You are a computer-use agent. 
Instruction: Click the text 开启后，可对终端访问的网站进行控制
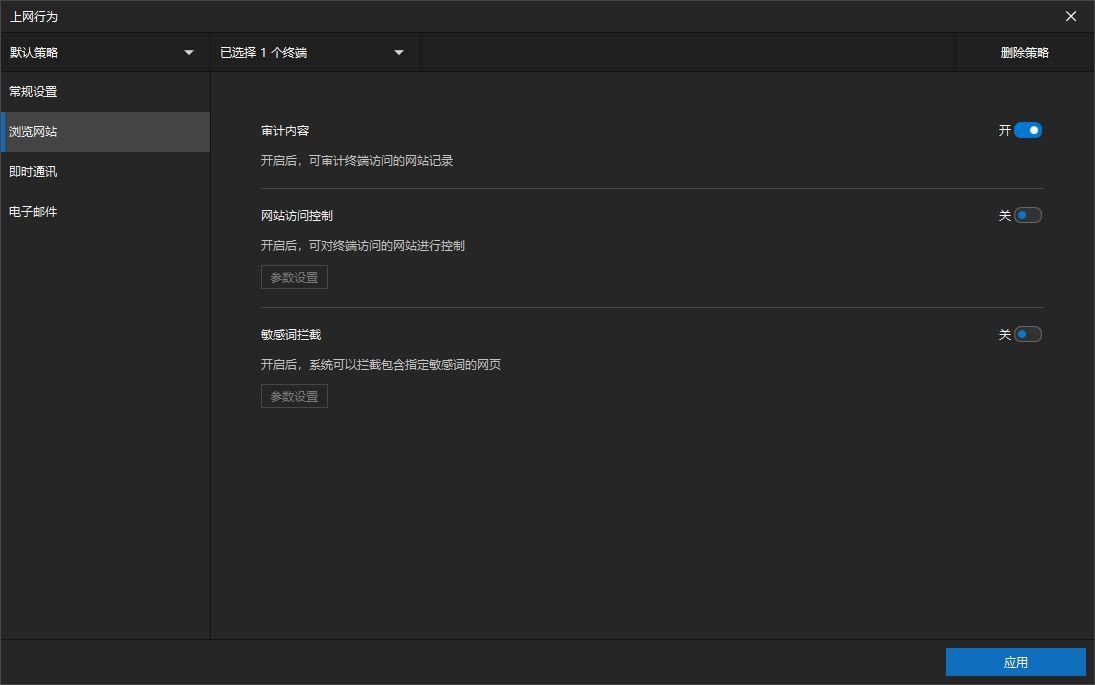(362, 246)
